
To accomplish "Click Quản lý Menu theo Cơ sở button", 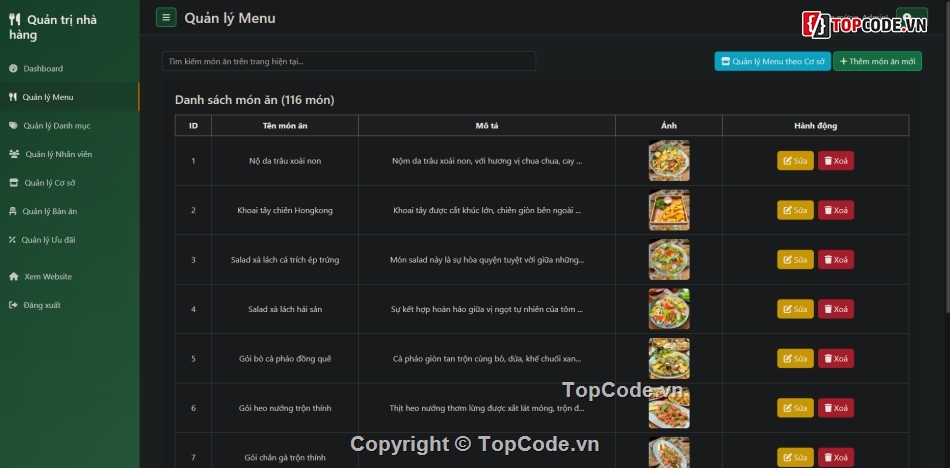I will pyautogui.click(x=772, y=61).
